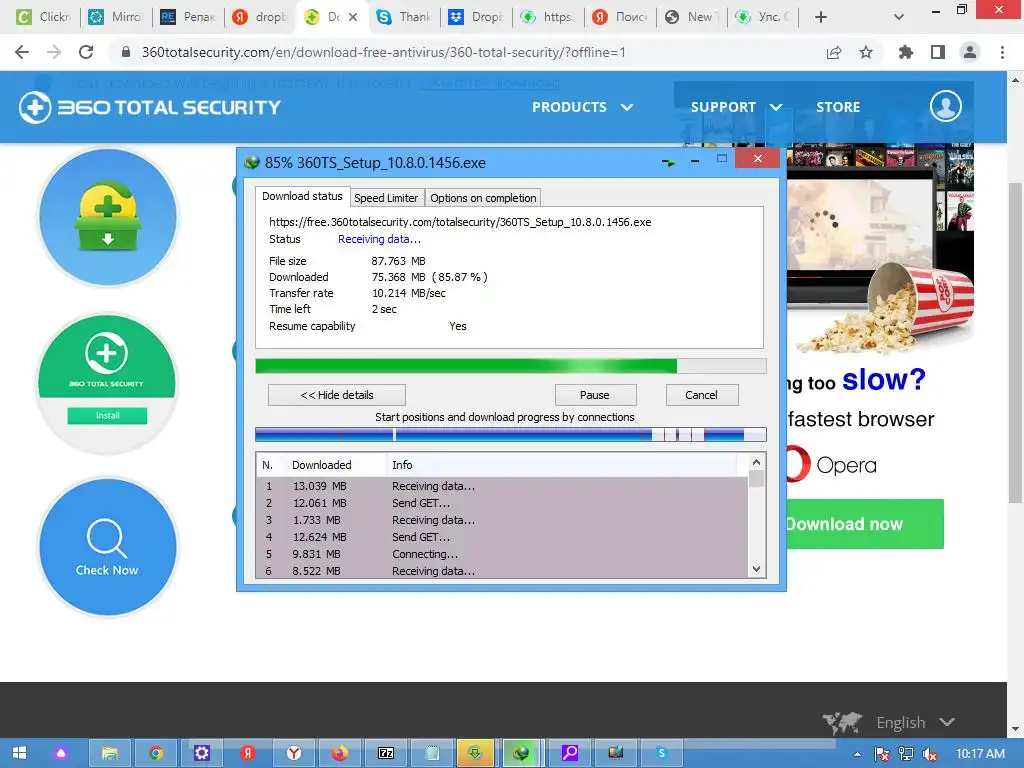1024x768 pixels.
Task: Switch to the Mirror browser tab
Action: click(x=116, y=17)
